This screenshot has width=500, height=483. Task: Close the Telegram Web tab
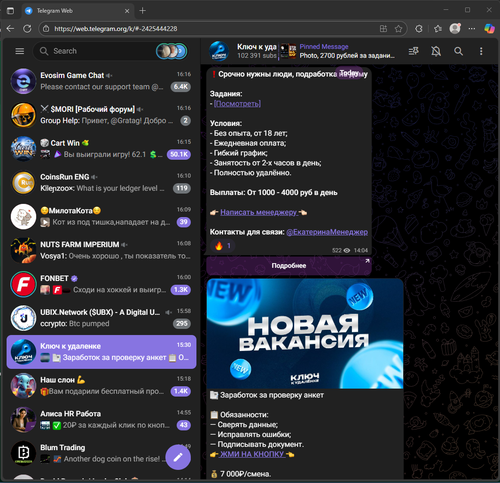coord(127,11)
